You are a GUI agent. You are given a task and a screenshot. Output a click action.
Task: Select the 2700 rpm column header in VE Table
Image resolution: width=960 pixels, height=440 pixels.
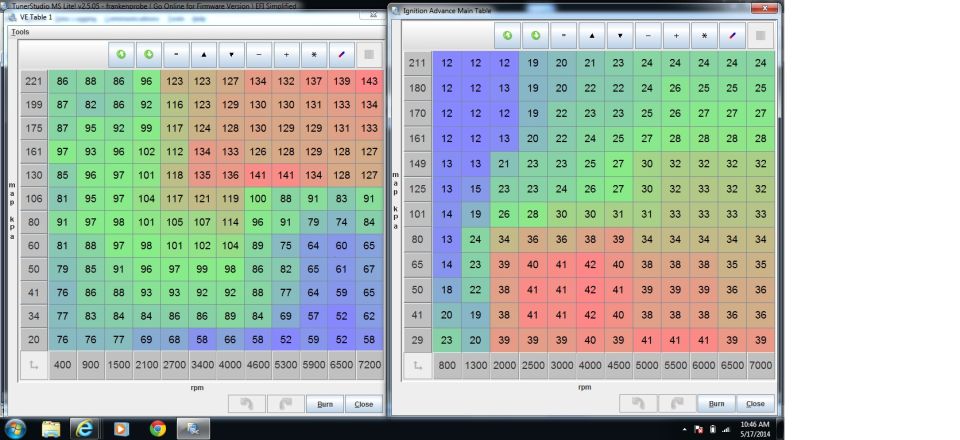(174, 365)
